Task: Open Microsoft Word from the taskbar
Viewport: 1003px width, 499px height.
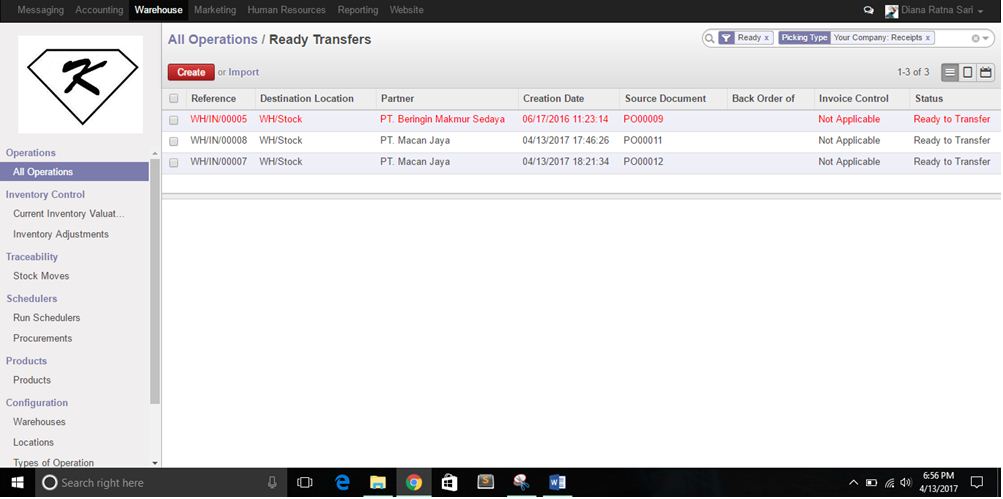Action: [557, 482]
